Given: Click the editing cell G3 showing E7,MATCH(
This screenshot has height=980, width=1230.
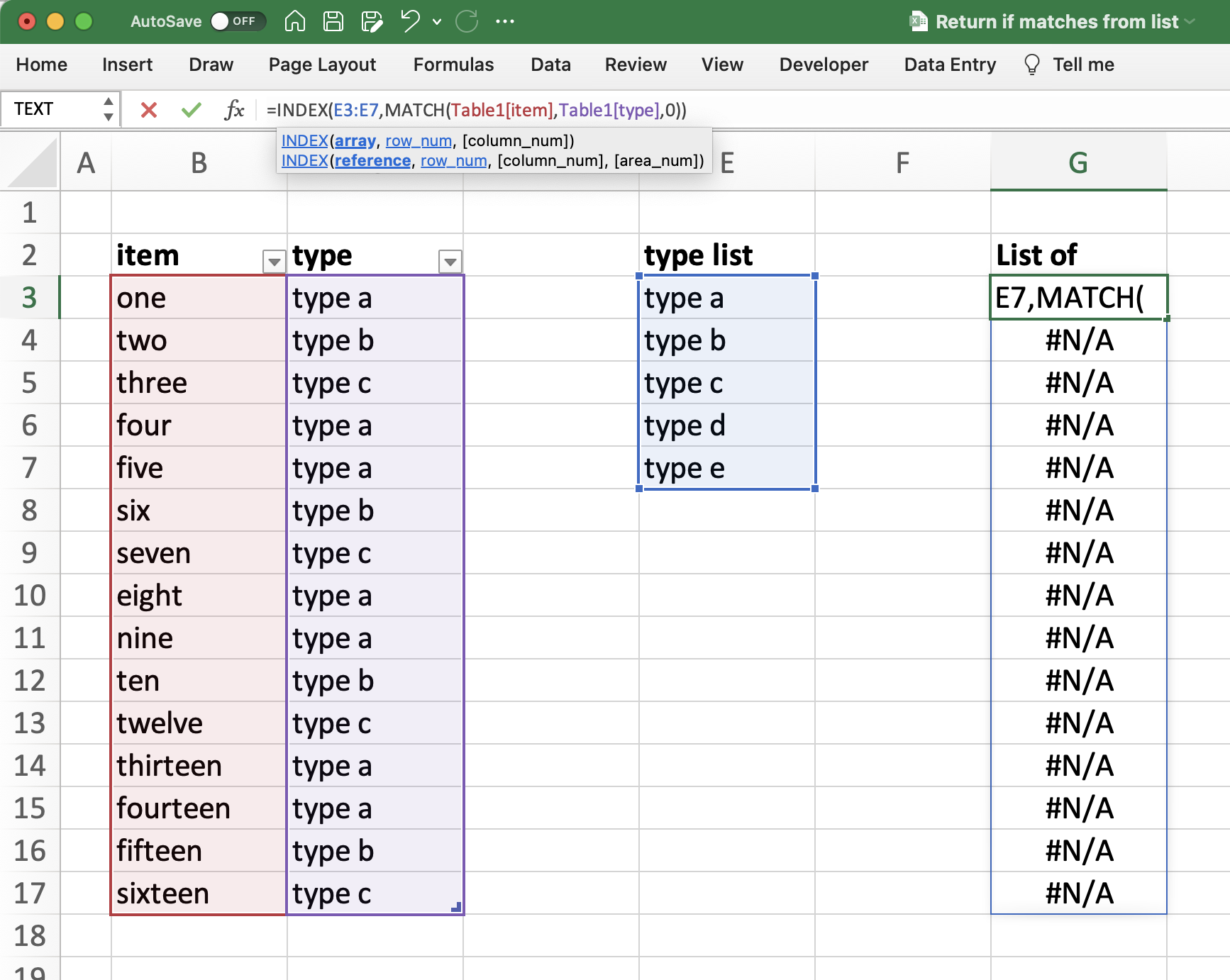Looking at the screenshot, I should coord(1078,297).
